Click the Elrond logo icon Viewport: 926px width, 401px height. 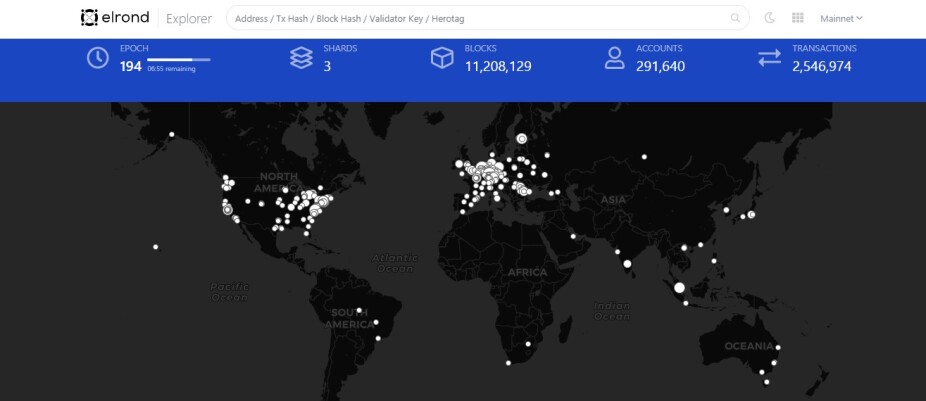pos(89,18)
